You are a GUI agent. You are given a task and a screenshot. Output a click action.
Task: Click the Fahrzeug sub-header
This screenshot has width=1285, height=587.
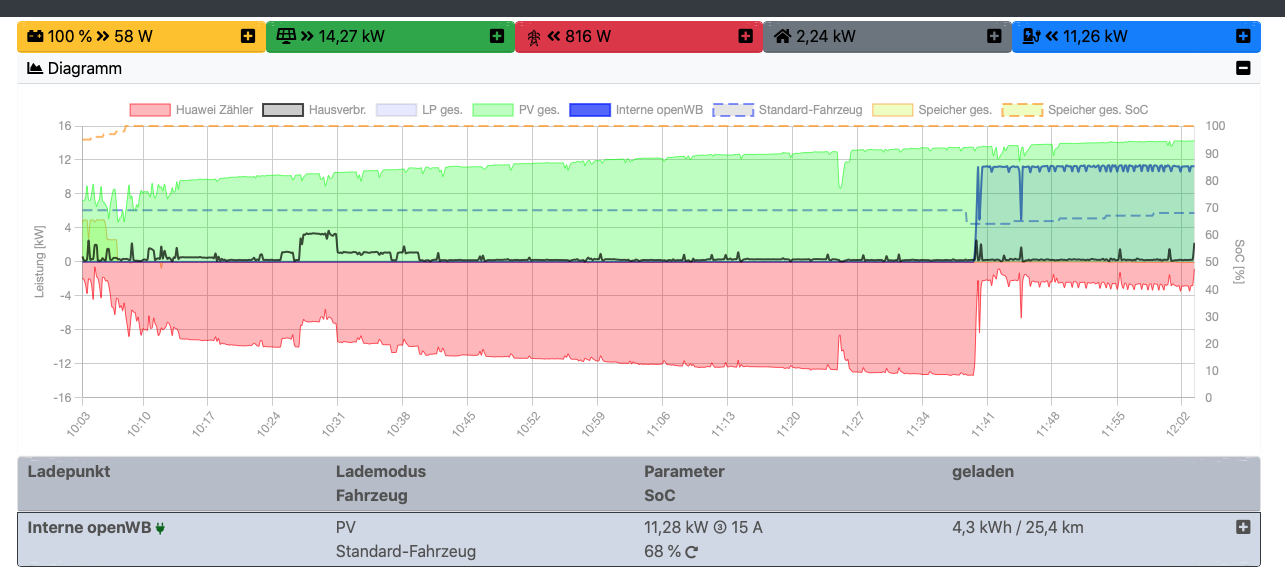point(372,495)
